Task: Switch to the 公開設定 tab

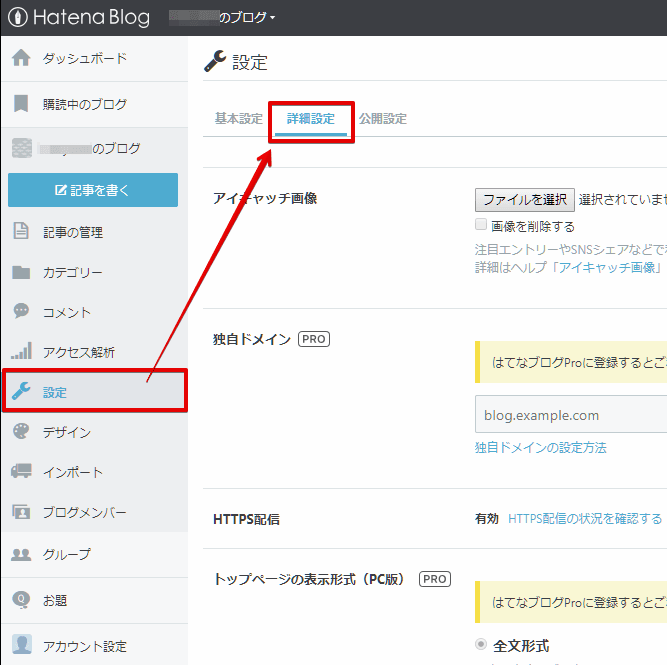Action: (383, 119)
